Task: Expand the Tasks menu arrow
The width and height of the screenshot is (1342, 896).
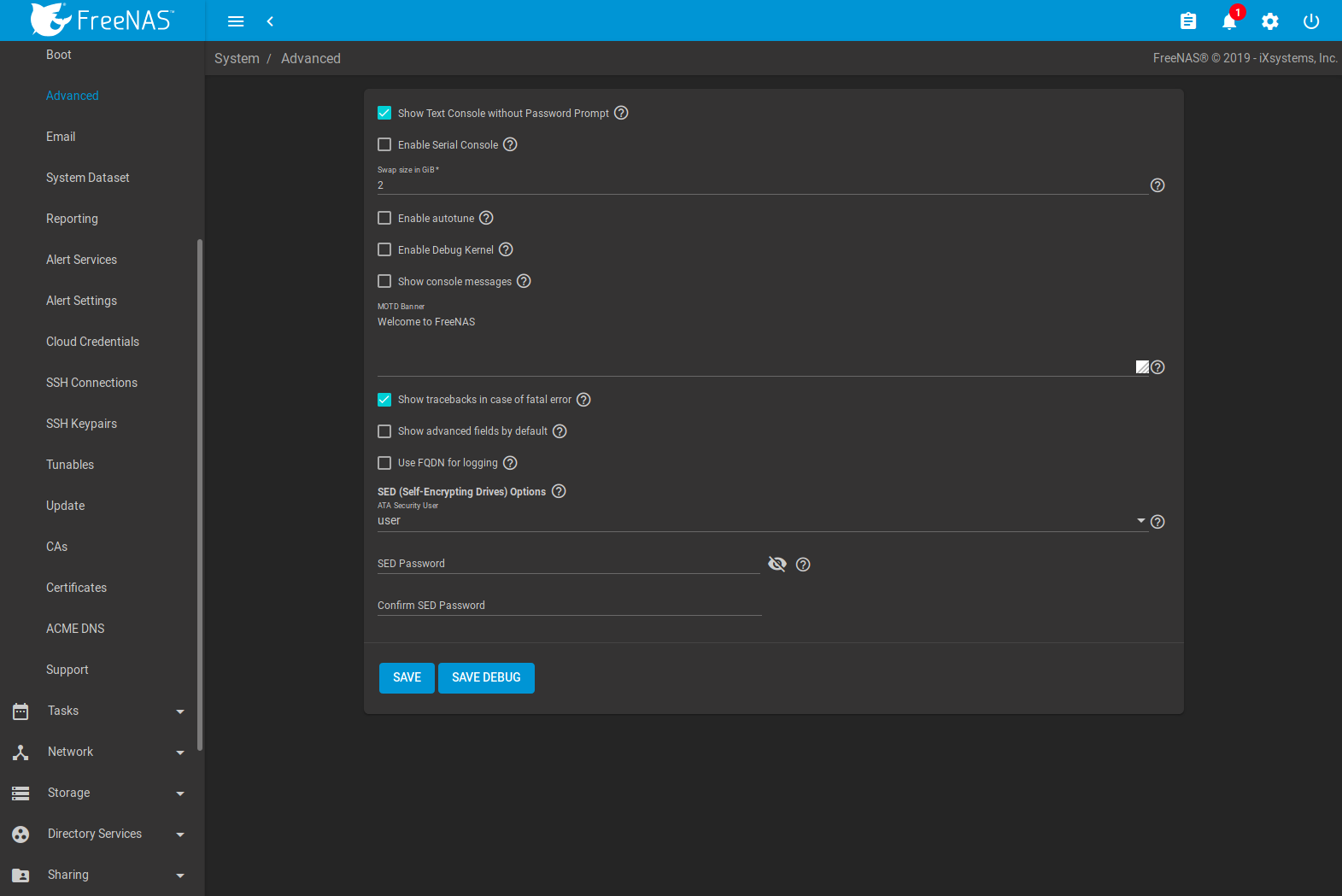Action: tap(180, 712)
